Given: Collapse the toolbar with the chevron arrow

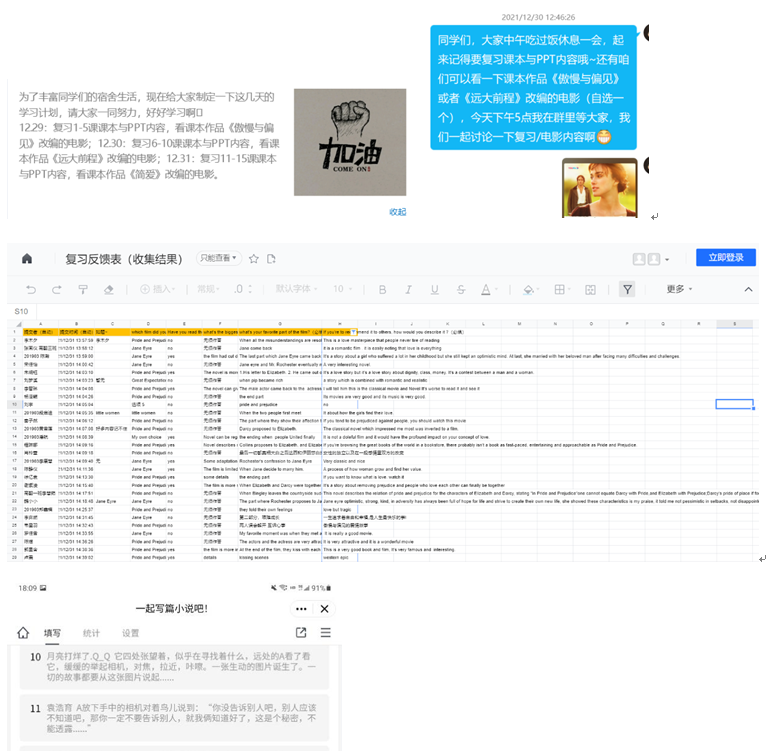Looking at the screenshot, I should pyautogui.click(x=747, y=290).
